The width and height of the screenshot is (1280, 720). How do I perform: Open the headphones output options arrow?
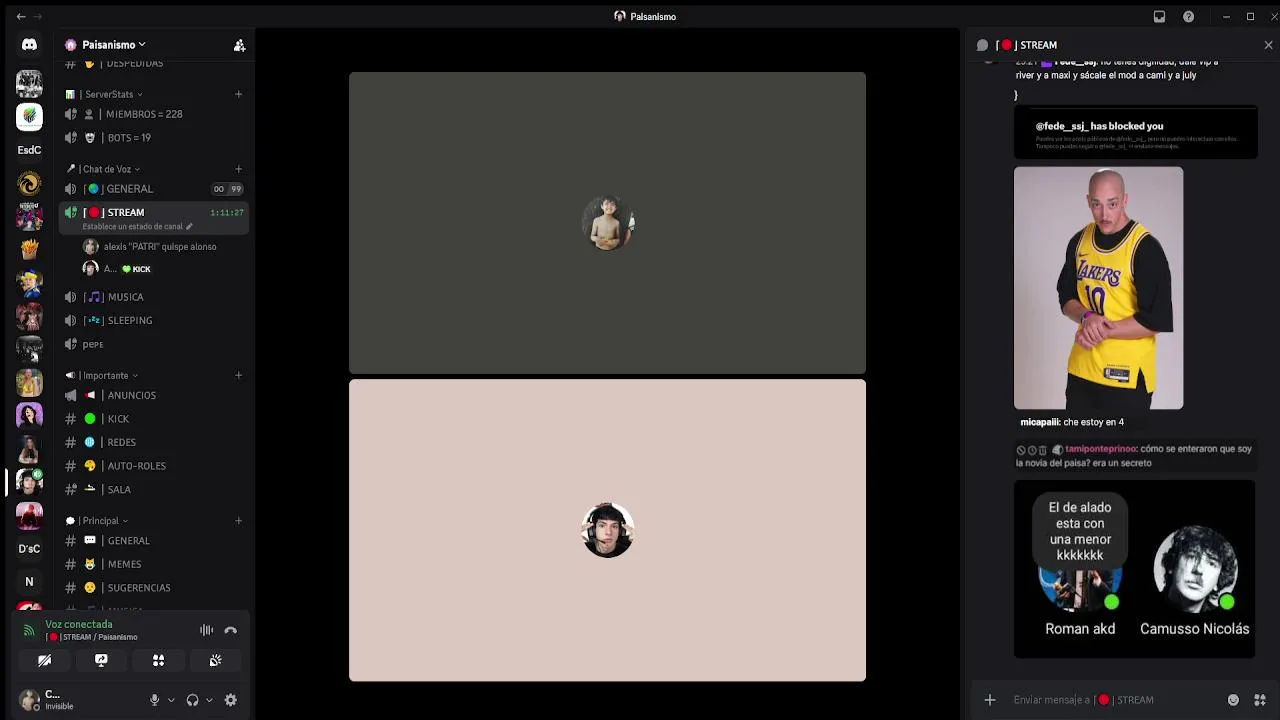209,700
